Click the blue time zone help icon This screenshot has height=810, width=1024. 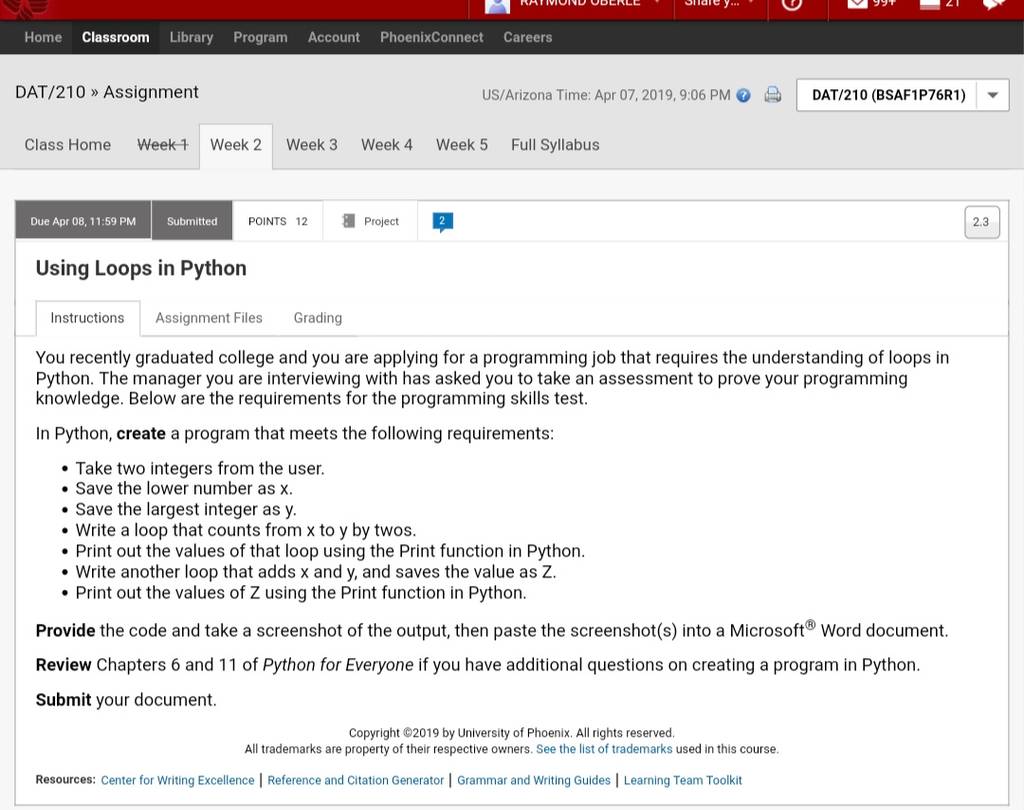[x=743, y=95]
